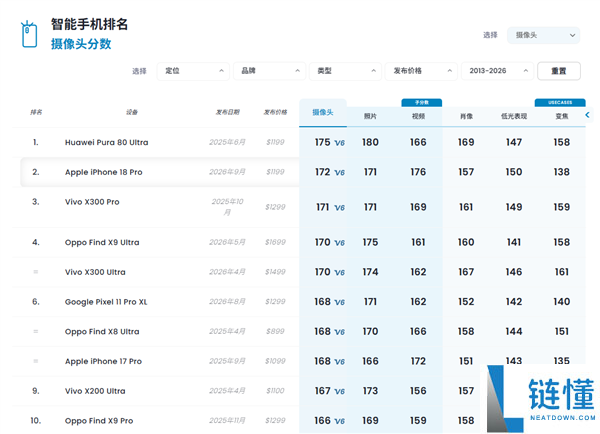Click the blue left chevron after 变焦 column
The width and height of the screenshot is (600, 434).
pyautogui.click(x=587, y=115)
